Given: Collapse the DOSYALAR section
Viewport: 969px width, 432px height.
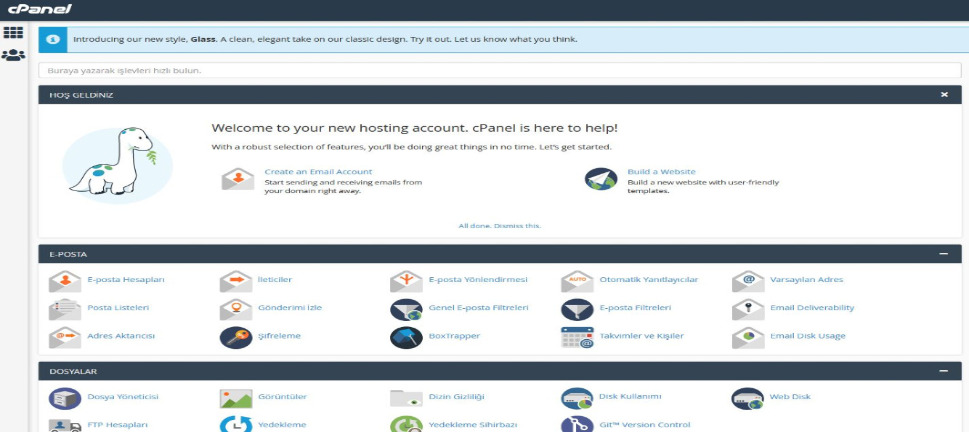Looking at the screenshot, I should click(943, 371).
